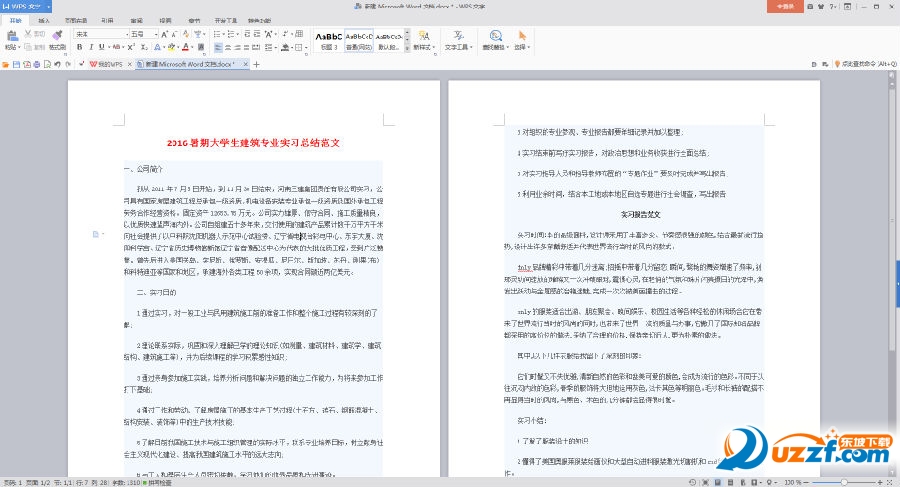Switch to the Page Layout ribbon tab
900x487 pixels.
[76, 20]
